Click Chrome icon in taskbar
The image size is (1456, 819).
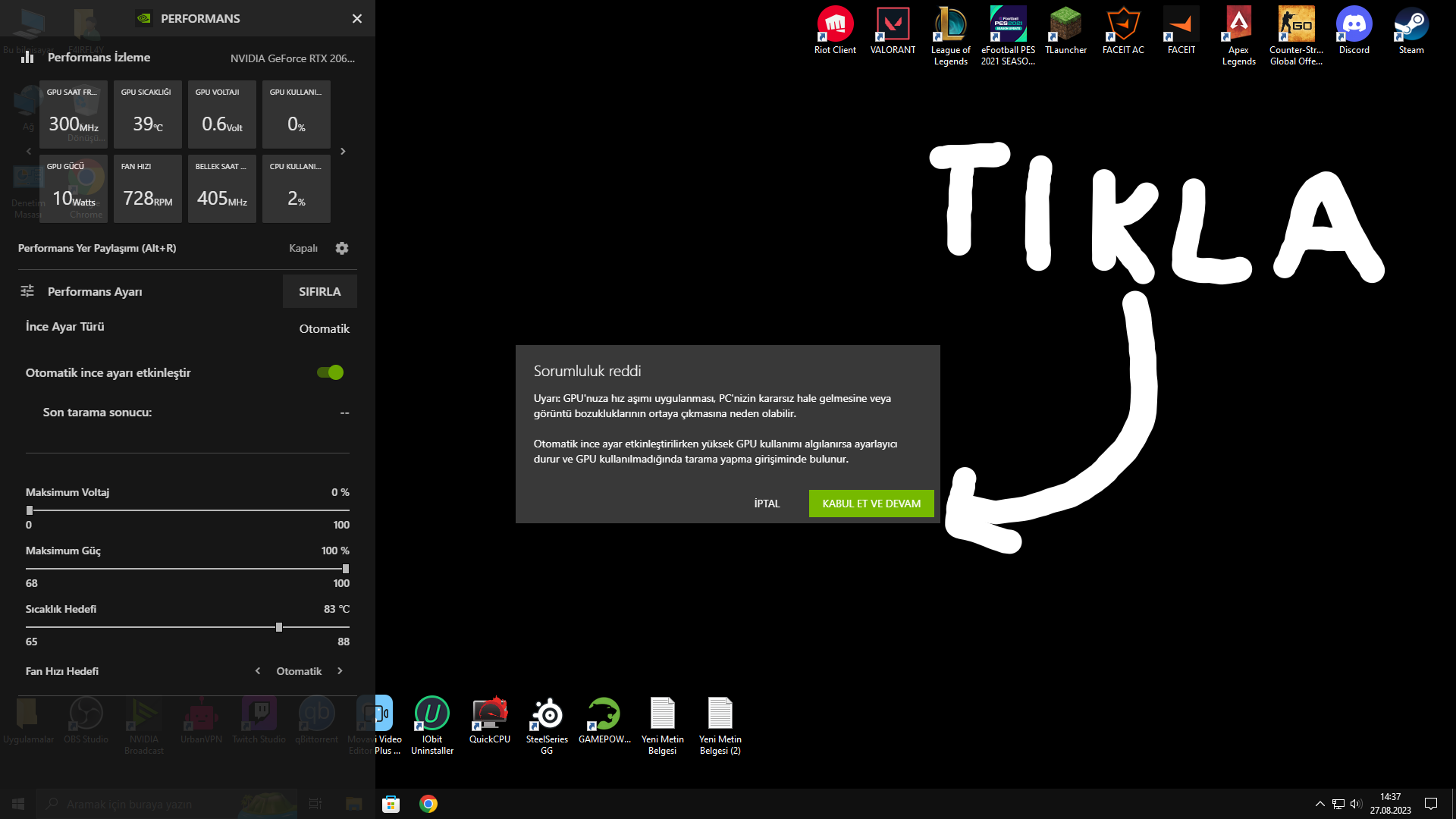coord(428,804)
